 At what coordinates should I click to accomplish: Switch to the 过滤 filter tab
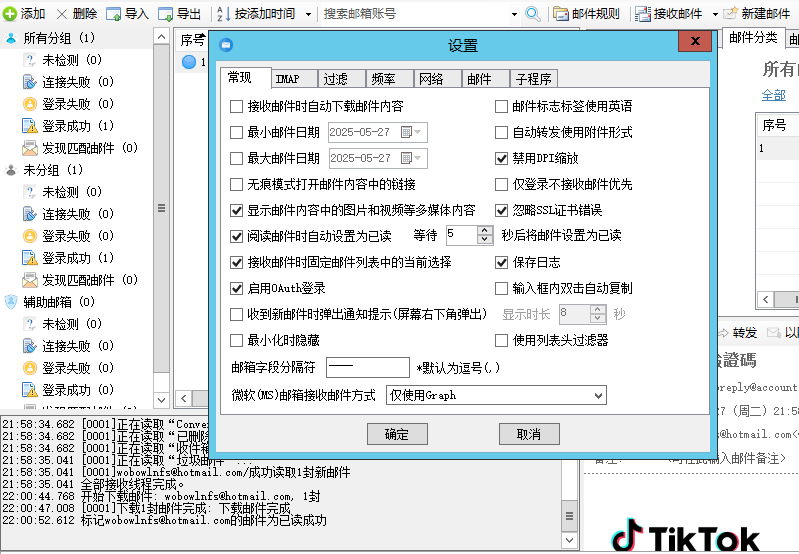pyautogui.click(x=335, y=79)
